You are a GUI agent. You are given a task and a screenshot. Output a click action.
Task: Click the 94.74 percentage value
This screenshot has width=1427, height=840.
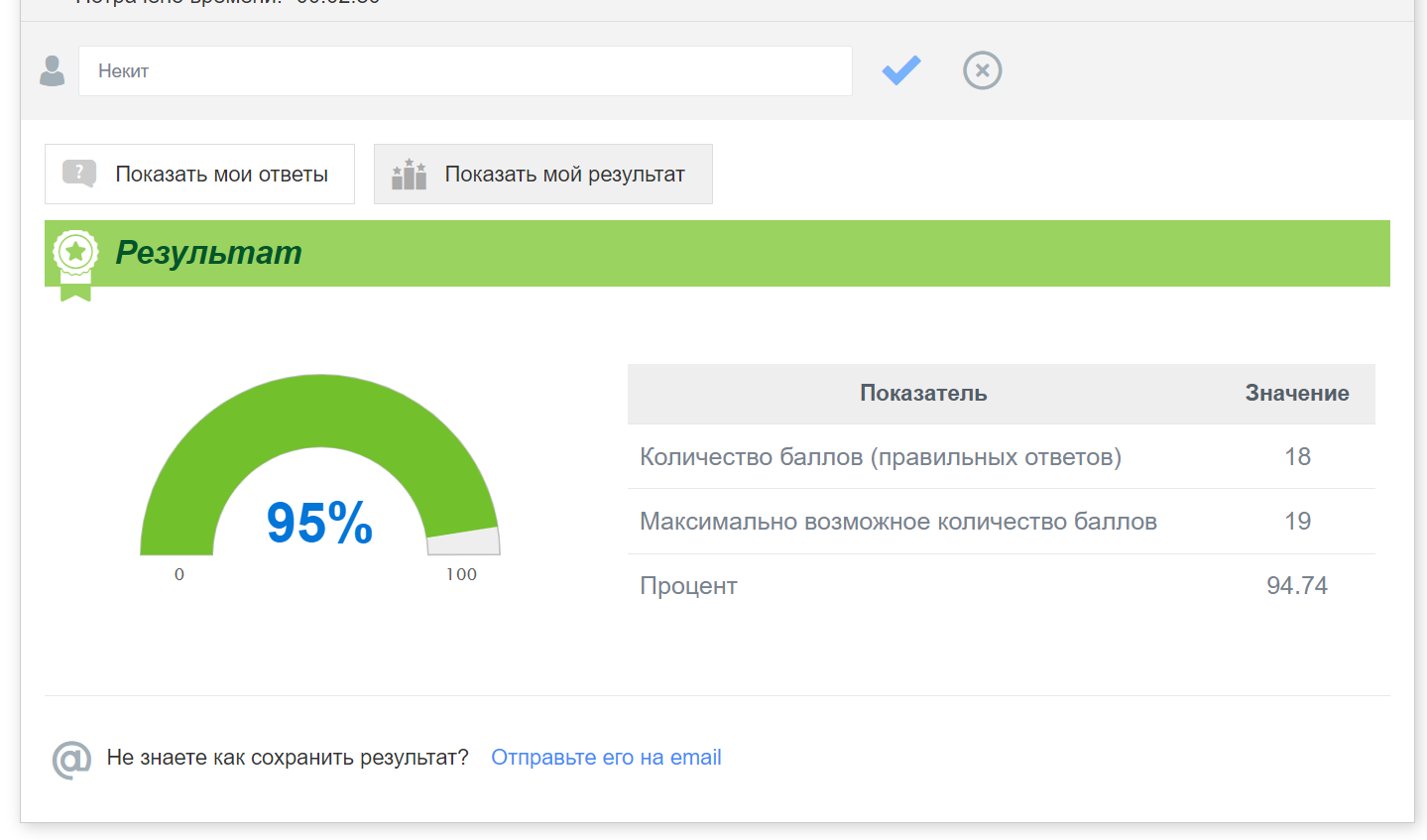coord(1296,586)
